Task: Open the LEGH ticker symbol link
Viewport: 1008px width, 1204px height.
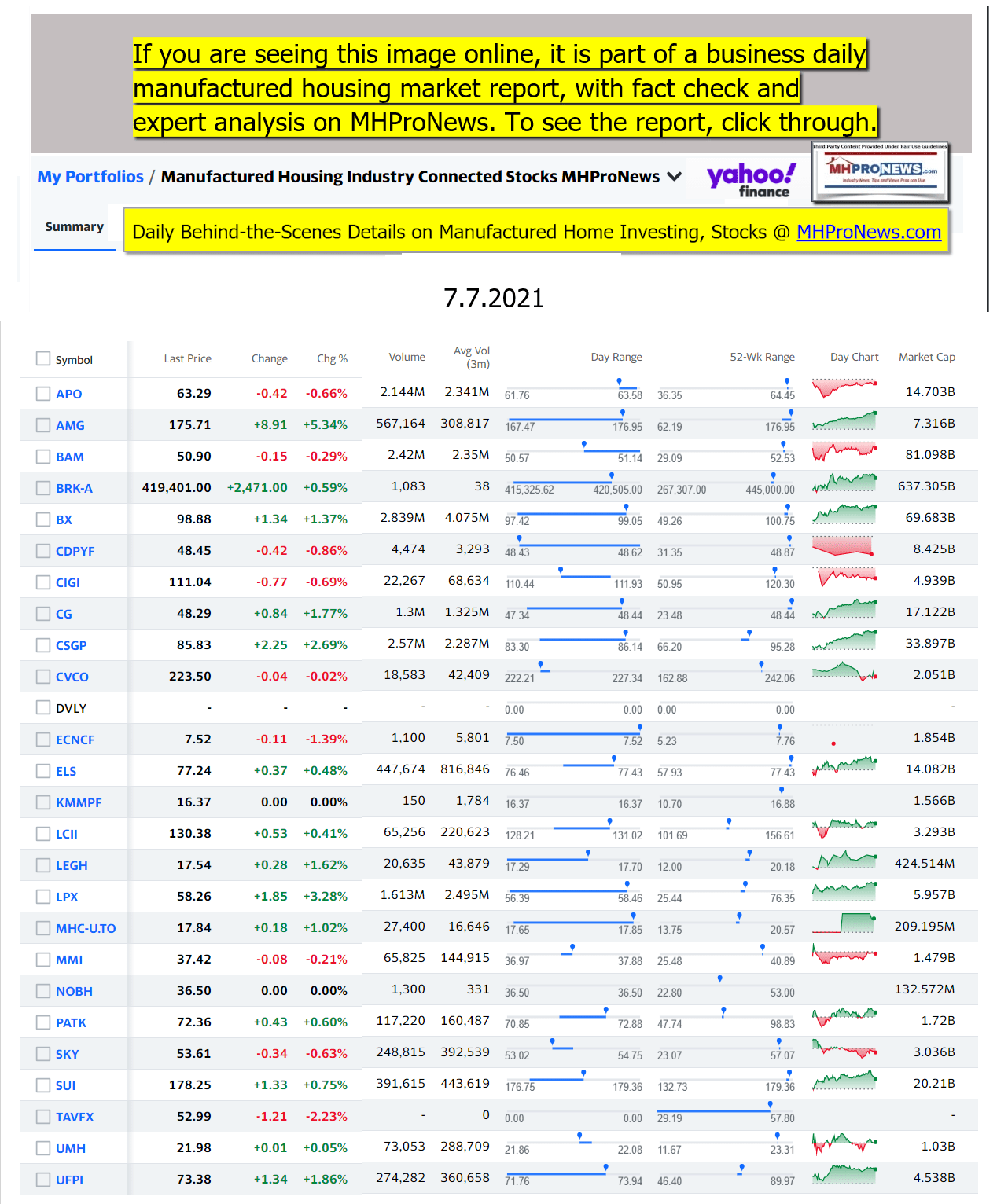Action: (72, 865)
